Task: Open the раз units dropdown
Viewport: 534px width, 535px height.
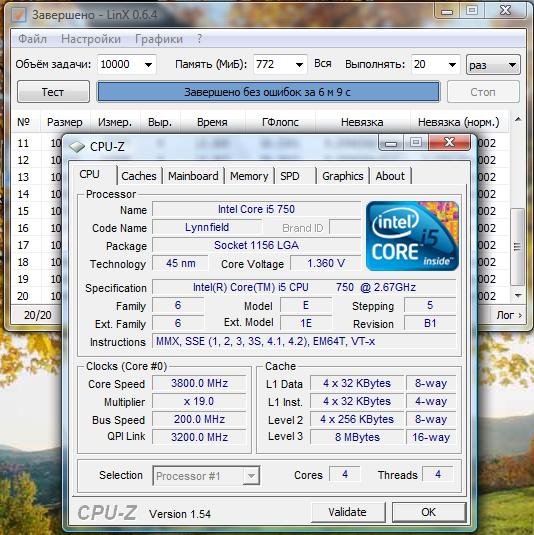Action: pyautogui.click(x=493, y=65)
